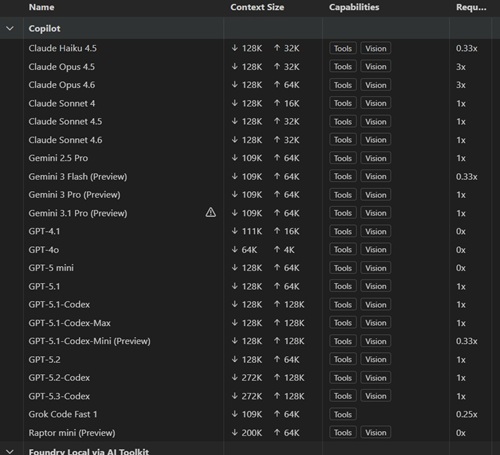Click the Tools badge for Grok Code Fast 1
This screenshot has width=500, height=455.
343,414
